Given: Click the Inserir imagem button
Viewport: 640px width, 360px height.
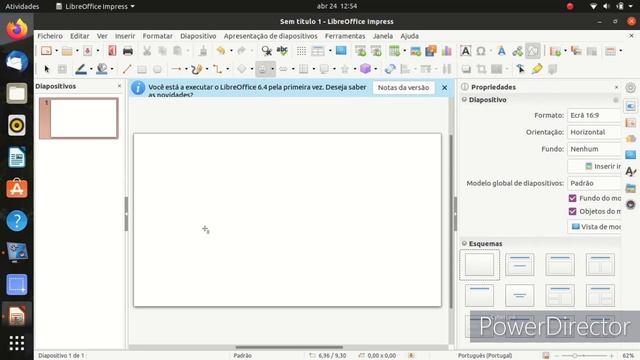Looking at the screenshot, I should coord(595,166).
